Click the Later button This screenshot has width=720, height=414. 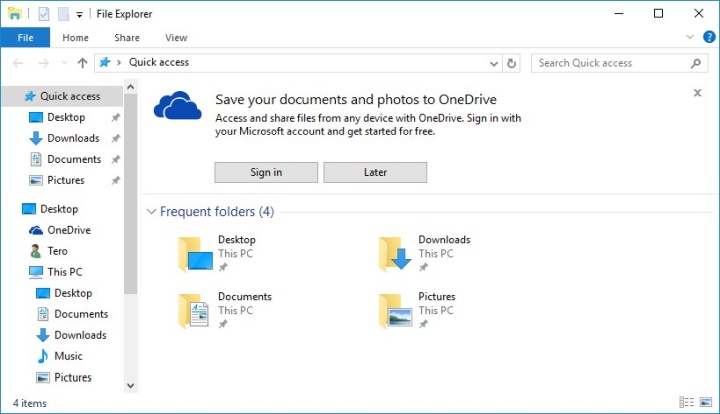[x=375, y=172]
